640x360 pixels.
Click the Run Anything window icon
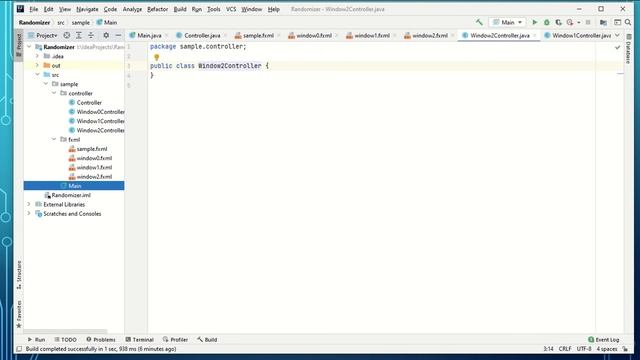coord(617,22)
